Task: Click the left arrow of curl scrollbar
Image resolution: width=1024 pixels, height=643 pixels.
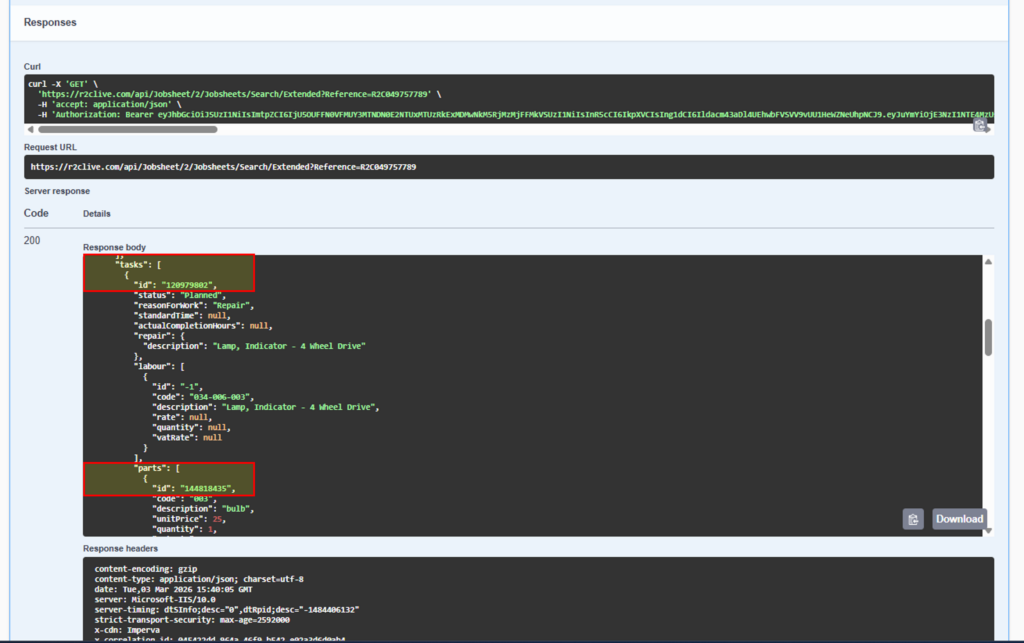Action: tap(31, 130)
